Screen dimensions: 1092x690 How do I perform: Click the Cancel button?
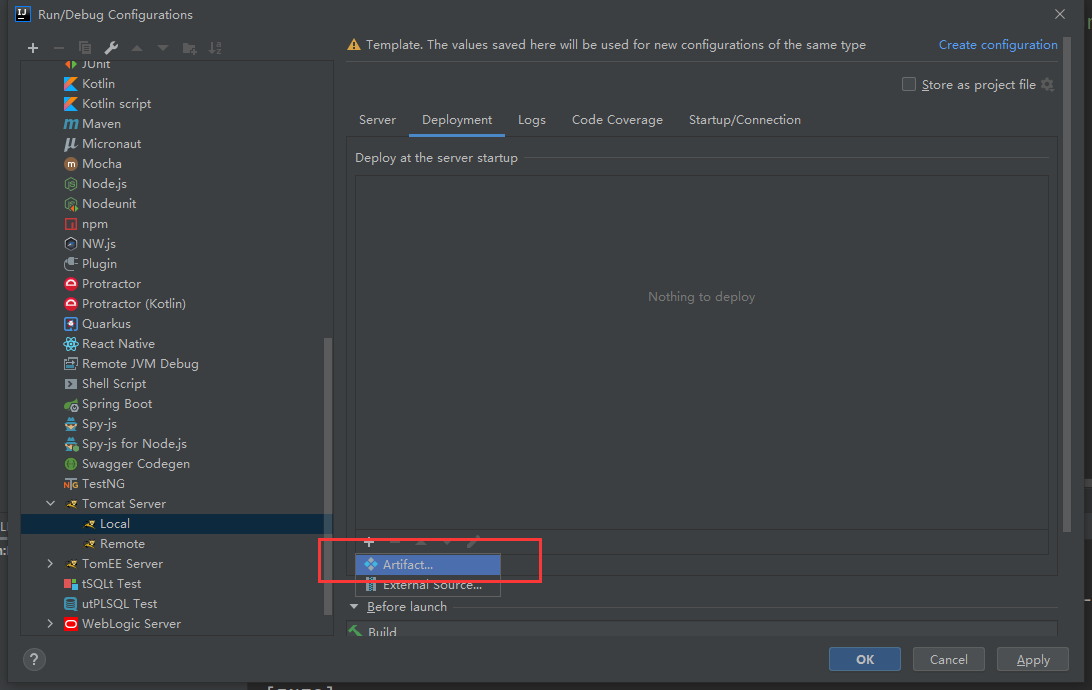pyautogui.click(x=949, y=659)
